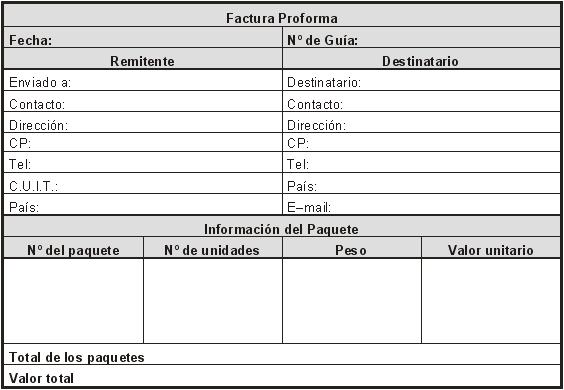Click the Destinatario Contacto field
564x390 pixels.
(422, 101)
